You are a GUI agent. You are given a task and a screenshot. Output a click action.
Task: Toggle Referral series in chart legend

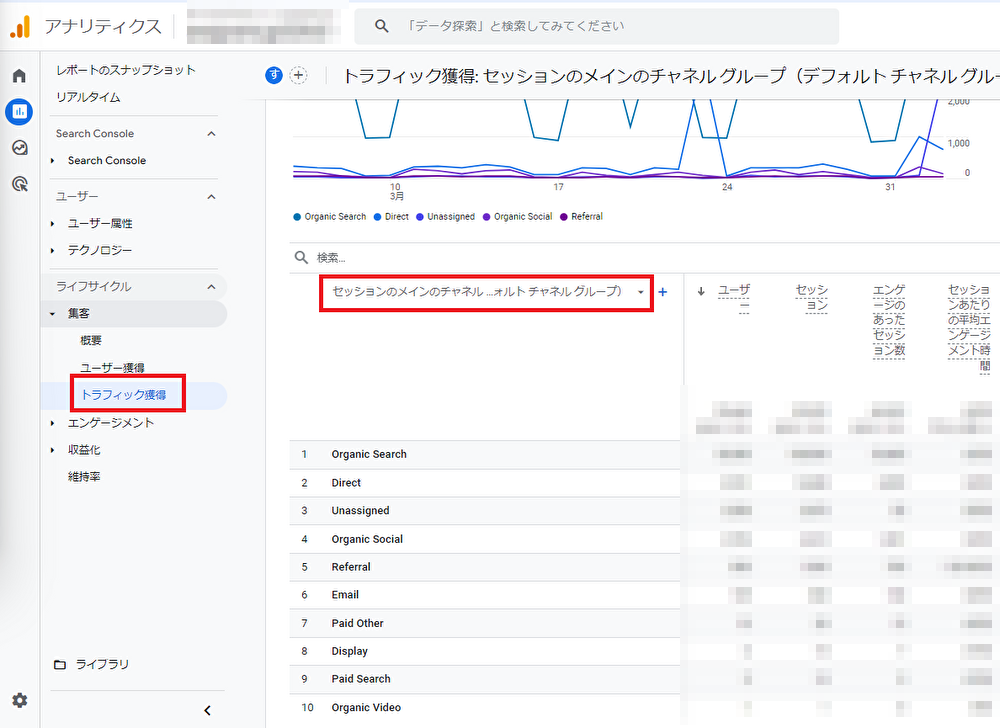(x=581, y=216)
